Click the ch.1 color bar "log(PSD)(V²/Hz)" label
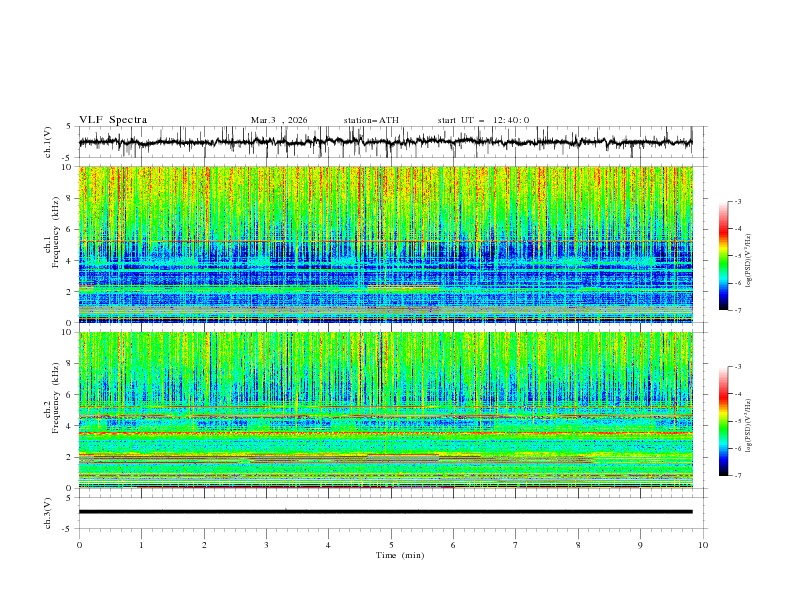This screenshot has height=612, width=792. pyautogui.click(x=748, y=261)
